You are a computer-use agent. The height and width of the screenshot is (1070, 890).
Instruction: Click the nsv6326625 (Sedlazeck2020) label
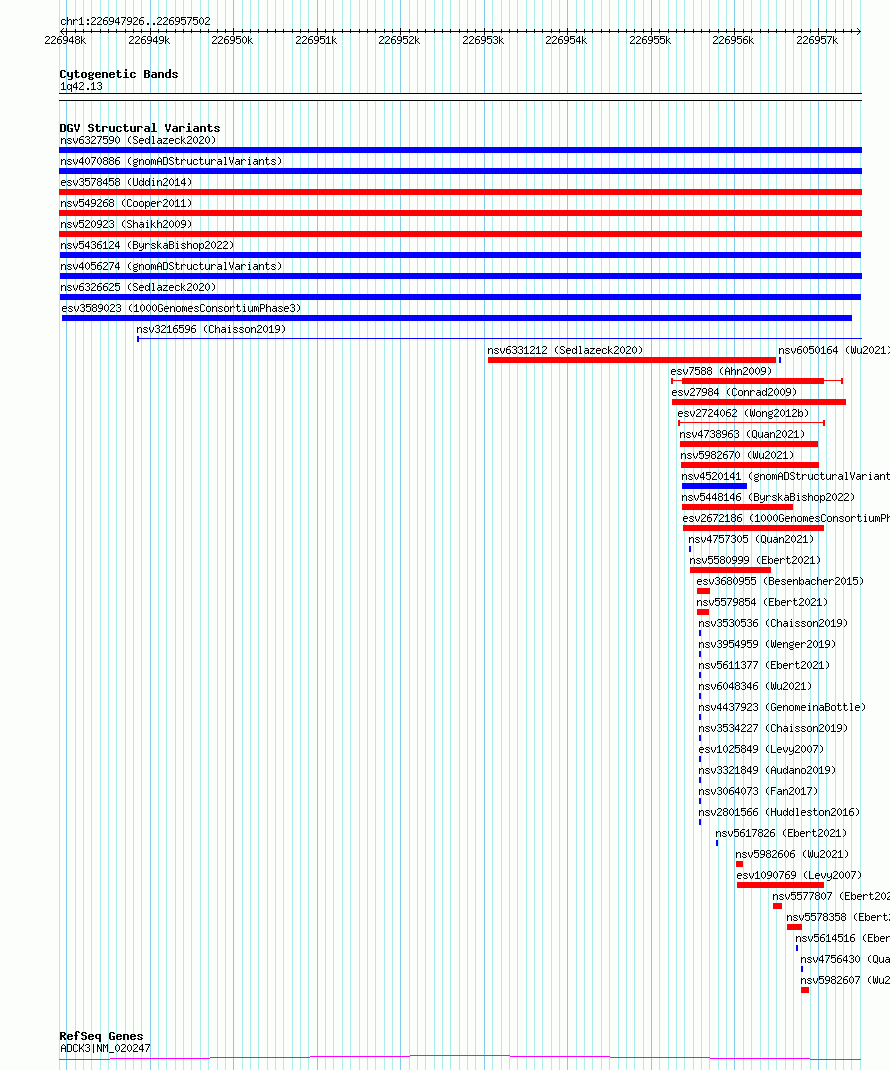(x=138, y=287)
